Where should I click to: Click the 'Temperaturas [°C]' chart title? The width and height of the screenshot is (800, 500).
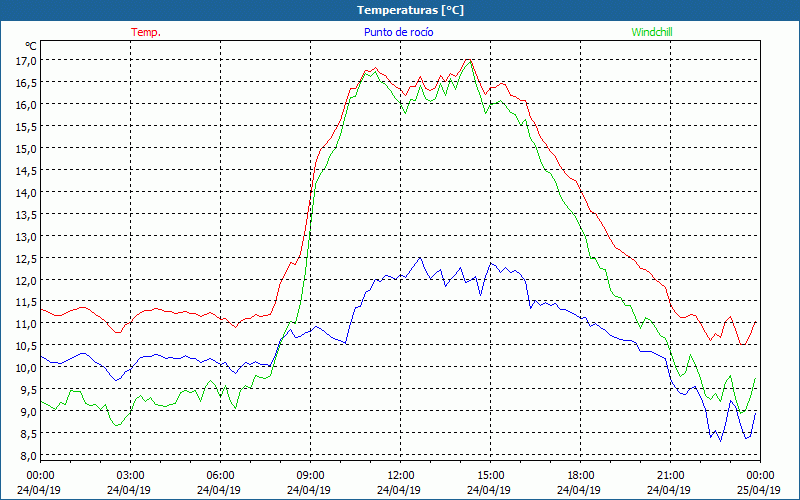410,10
